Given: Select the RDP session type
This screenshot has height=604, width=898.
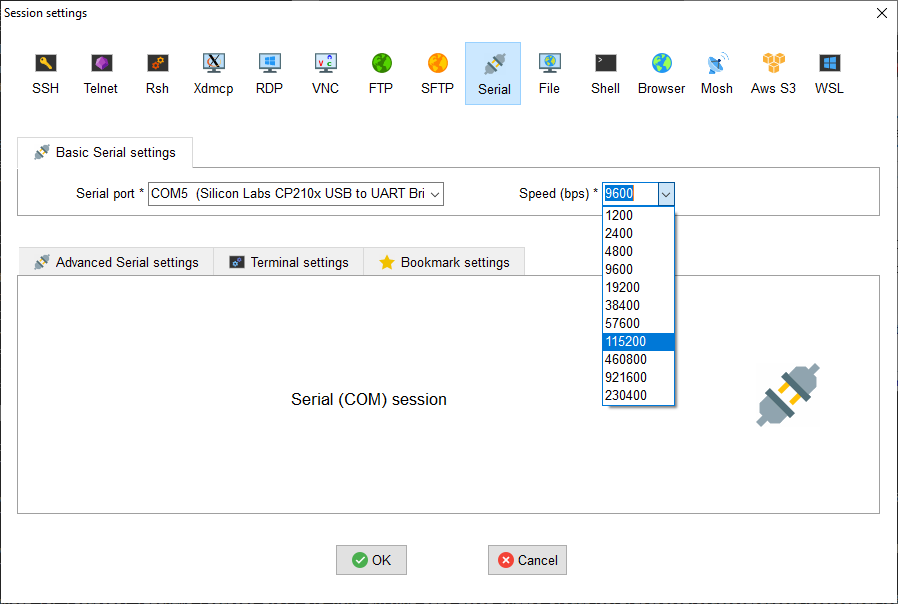Looking at the screenshot, I should [x=269, y=73].
